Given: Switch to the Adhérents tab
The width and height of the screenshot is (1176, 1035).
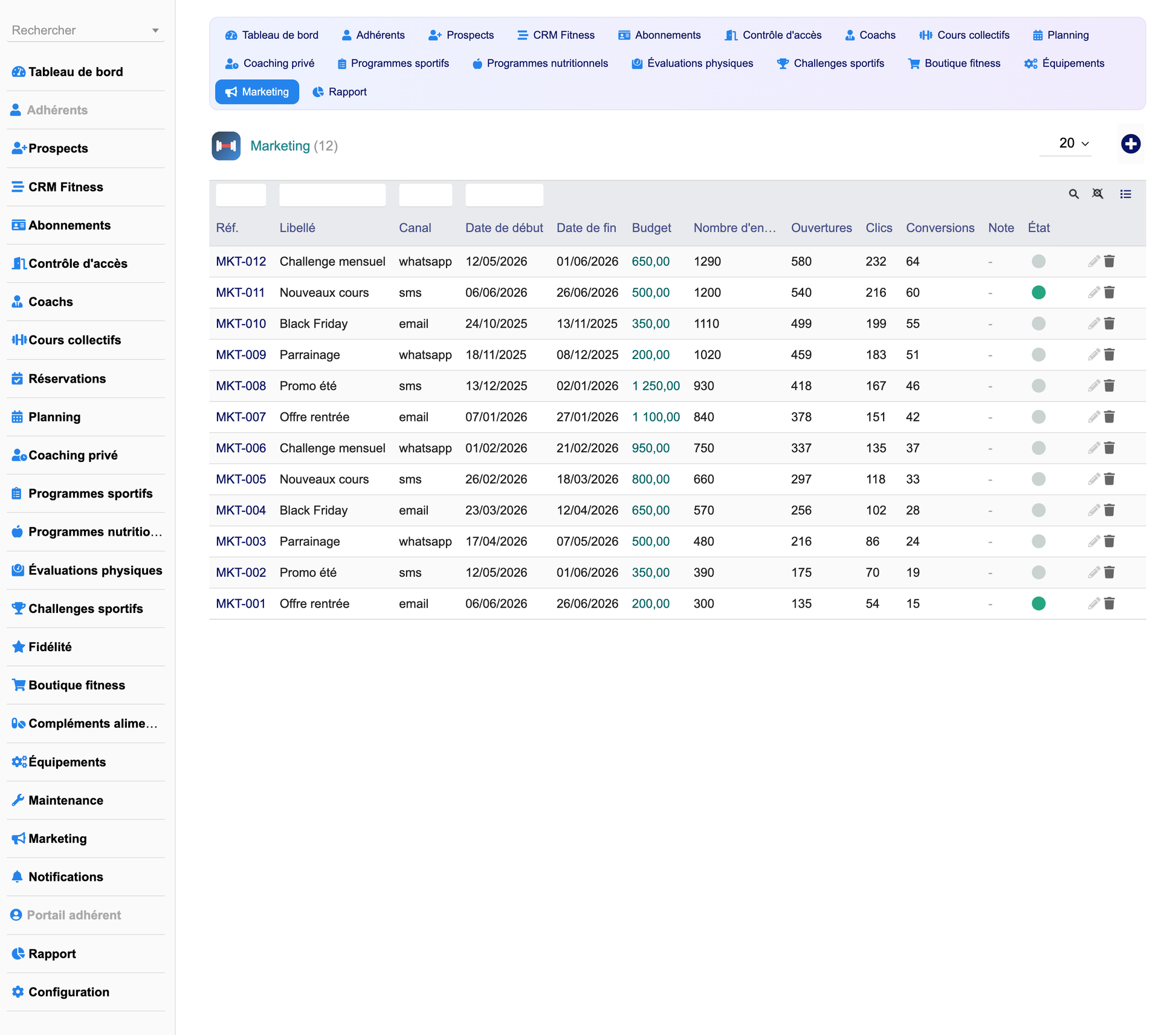Looking at the screenshot, I should 373,35.
